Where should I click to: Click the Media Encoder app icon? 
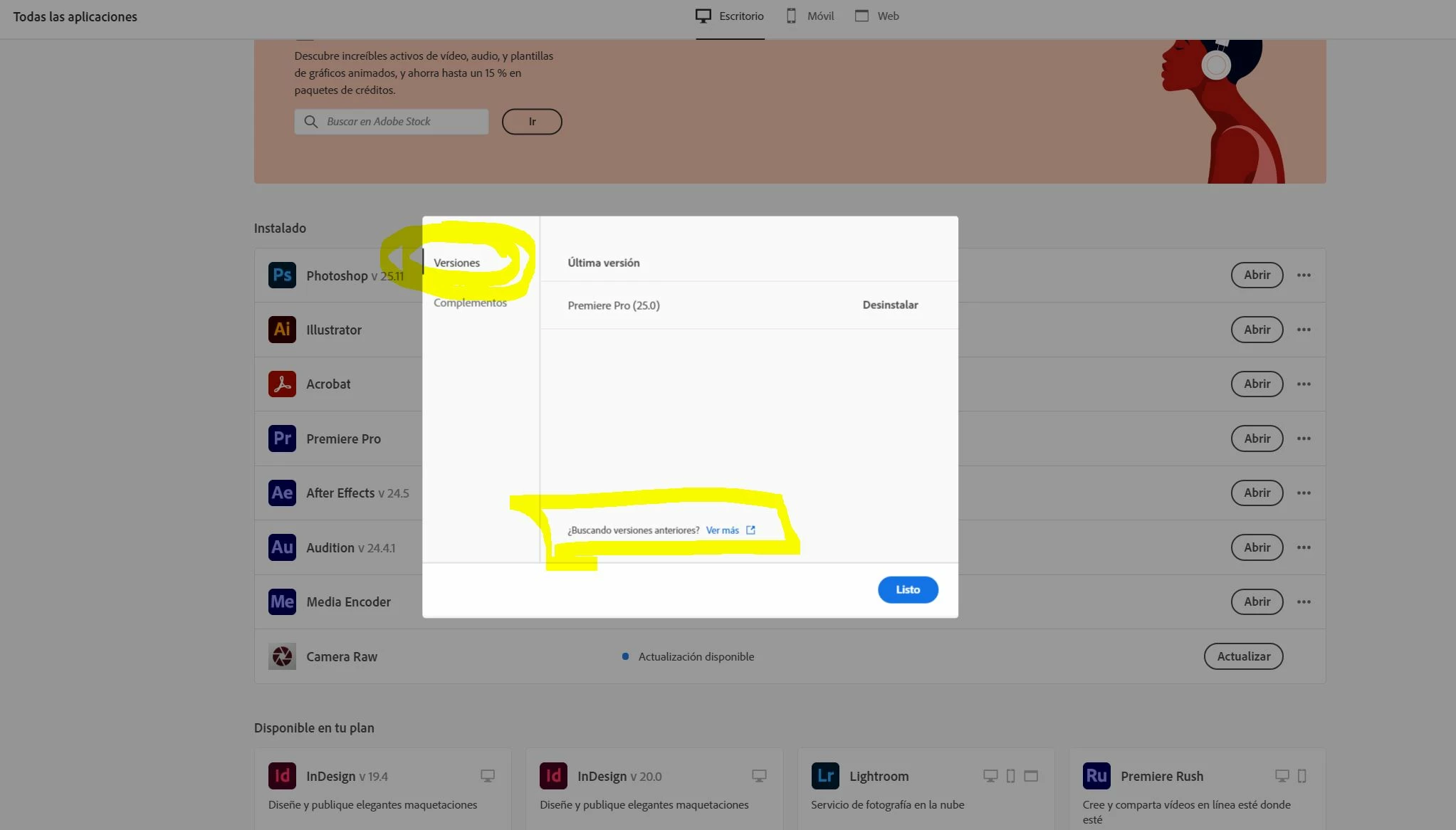(282, 602)
